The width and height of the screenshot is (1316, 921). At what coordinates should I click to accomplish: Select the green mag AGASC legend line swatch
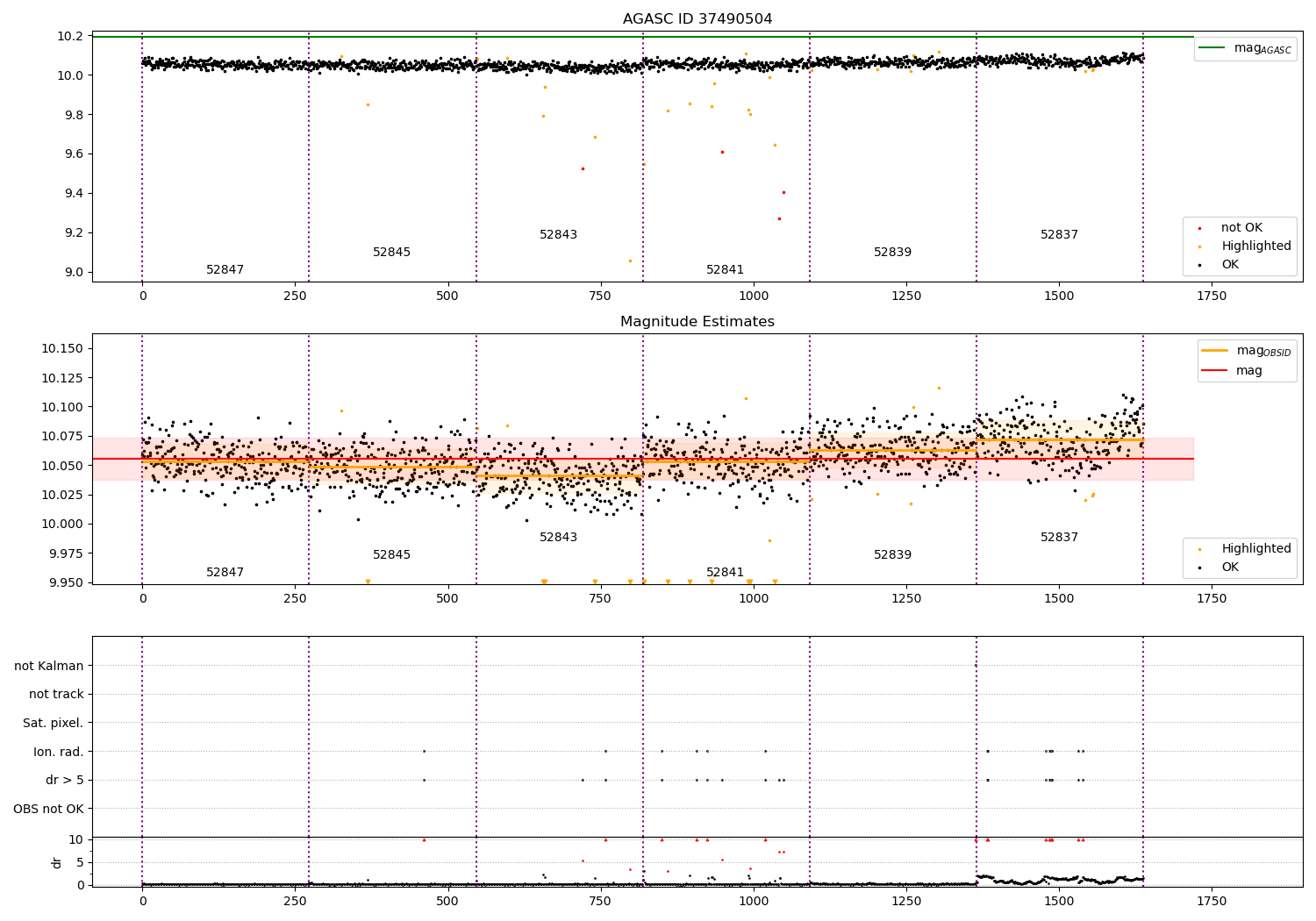point(1212,48)
